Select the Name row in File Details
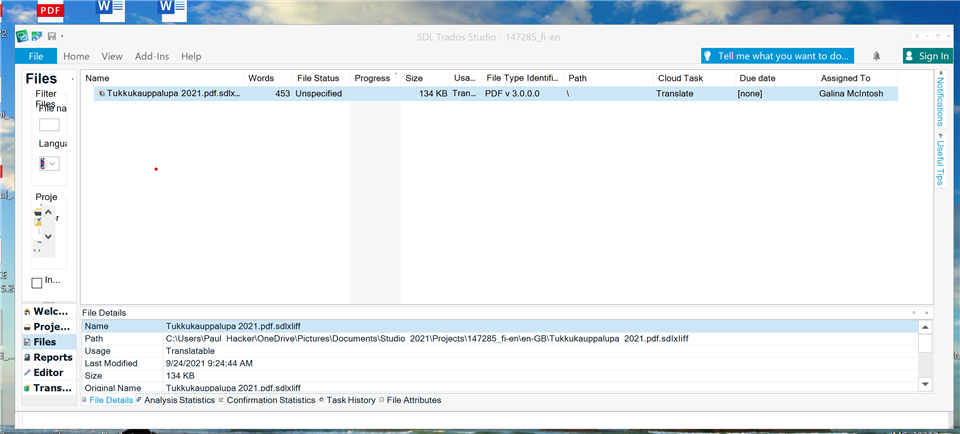Image resolution: width=960 pixels, height=434 pixels. click(x=500, y=326)
